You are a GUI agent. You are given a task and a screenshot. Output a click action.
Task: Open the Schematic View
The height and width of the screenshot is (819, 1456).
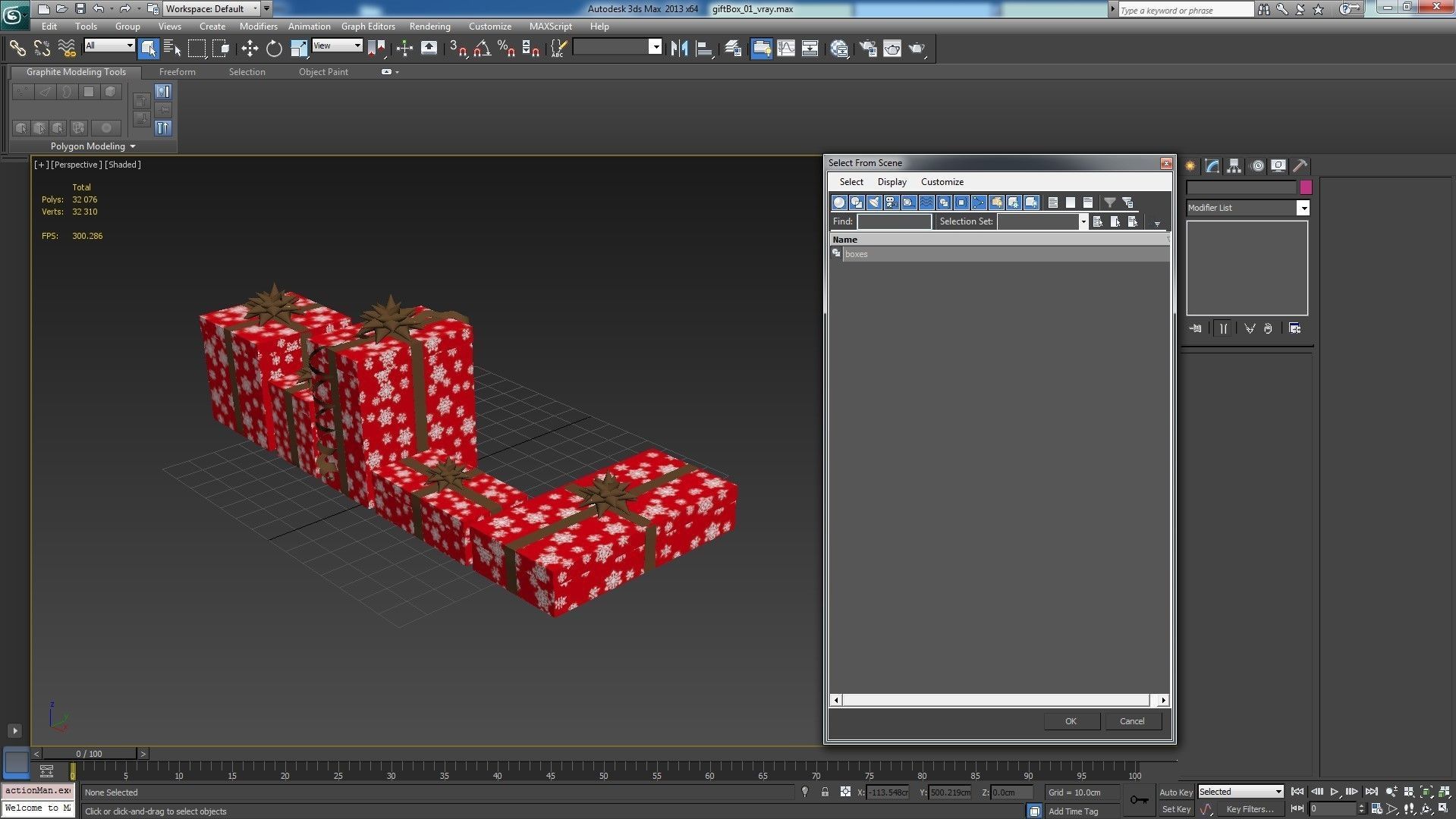pos(810,49)
